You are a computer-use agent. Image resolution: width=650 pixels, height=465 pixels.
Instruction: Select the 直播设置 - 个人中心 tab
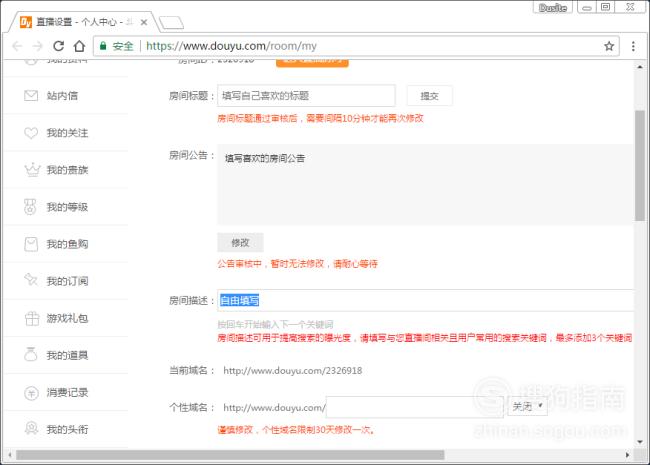tap(82, 22)
